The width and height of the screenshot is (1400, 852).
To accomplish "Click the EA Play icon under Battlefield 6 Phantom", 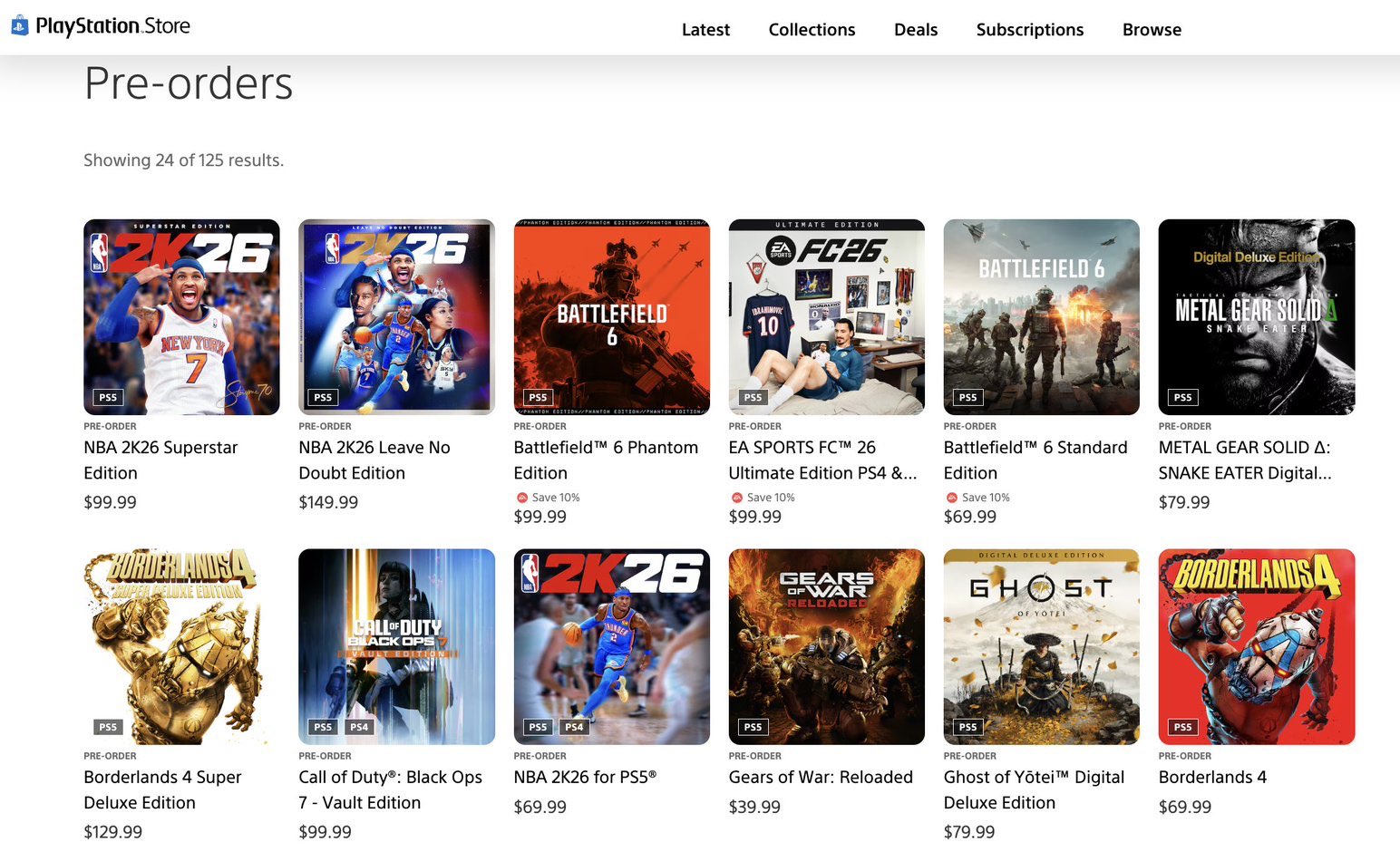I will tap(521, 498).
